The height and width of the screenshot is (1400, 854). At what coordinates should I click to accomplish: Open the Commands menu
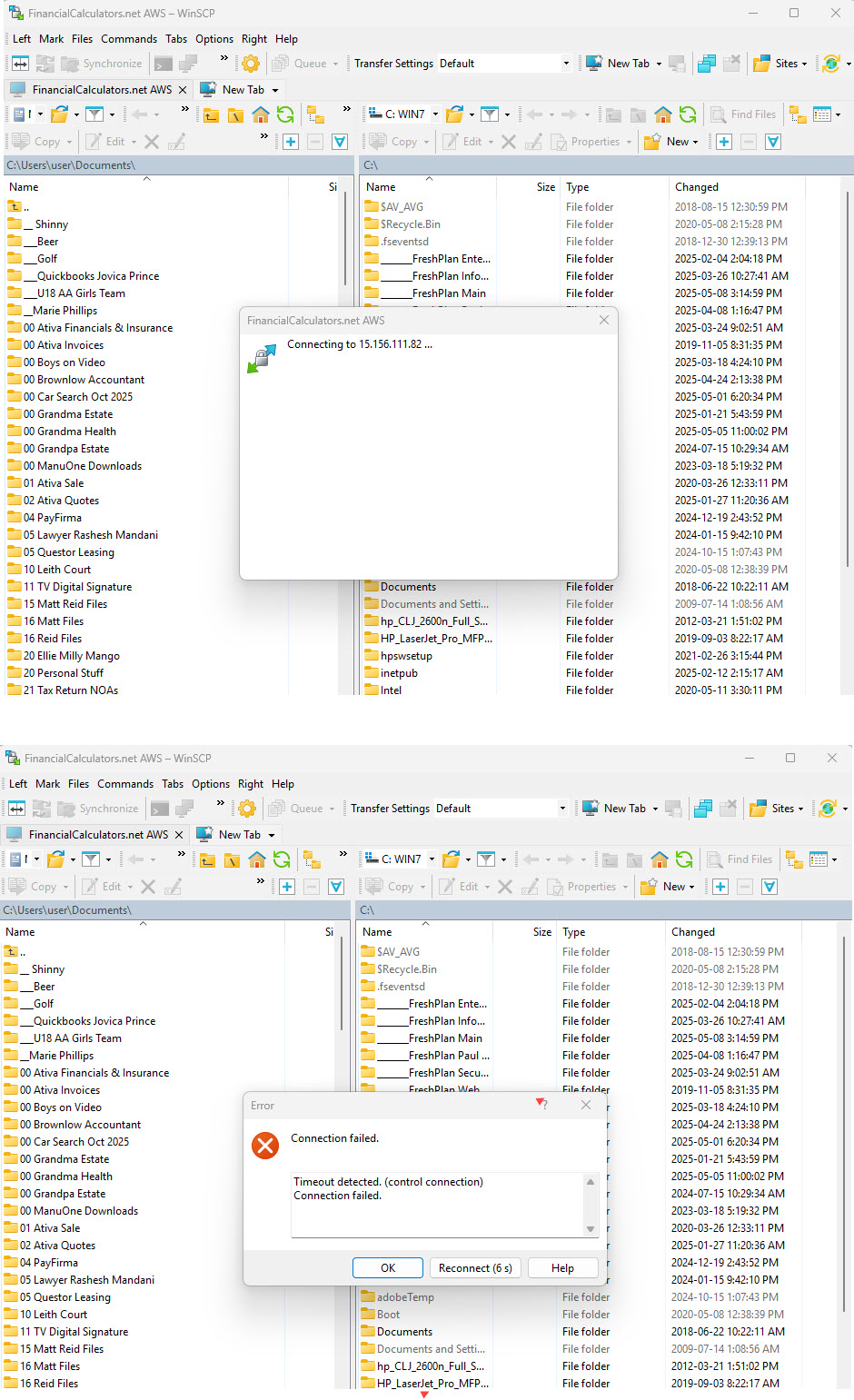[129, 39]
